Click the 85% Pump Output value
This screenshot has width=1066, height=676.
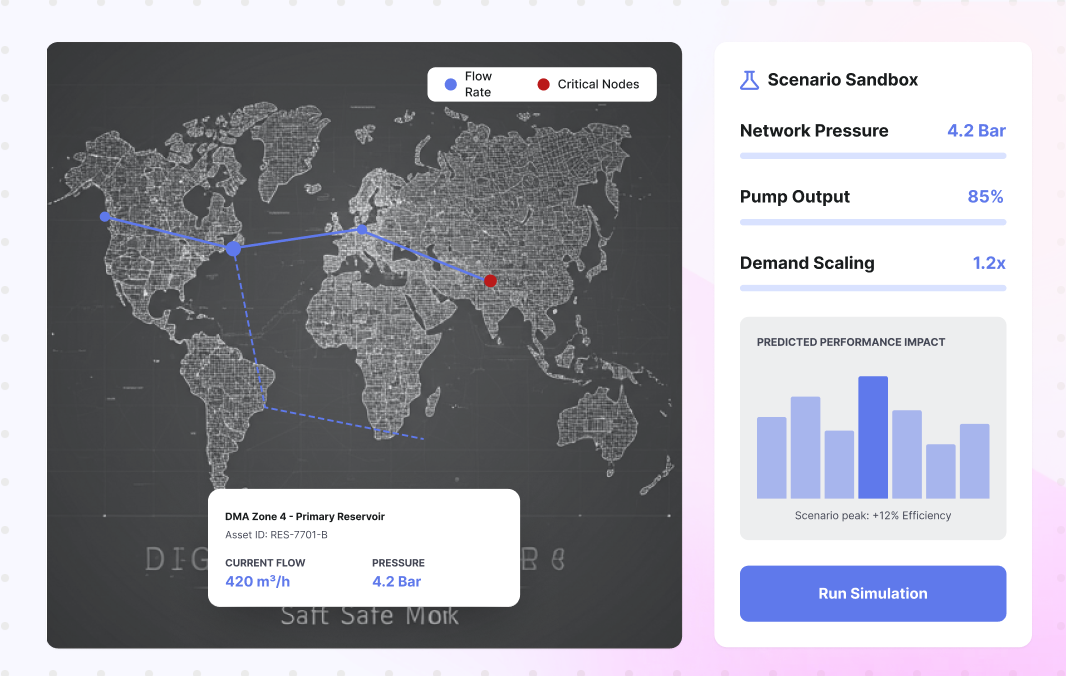coord(985,197)
